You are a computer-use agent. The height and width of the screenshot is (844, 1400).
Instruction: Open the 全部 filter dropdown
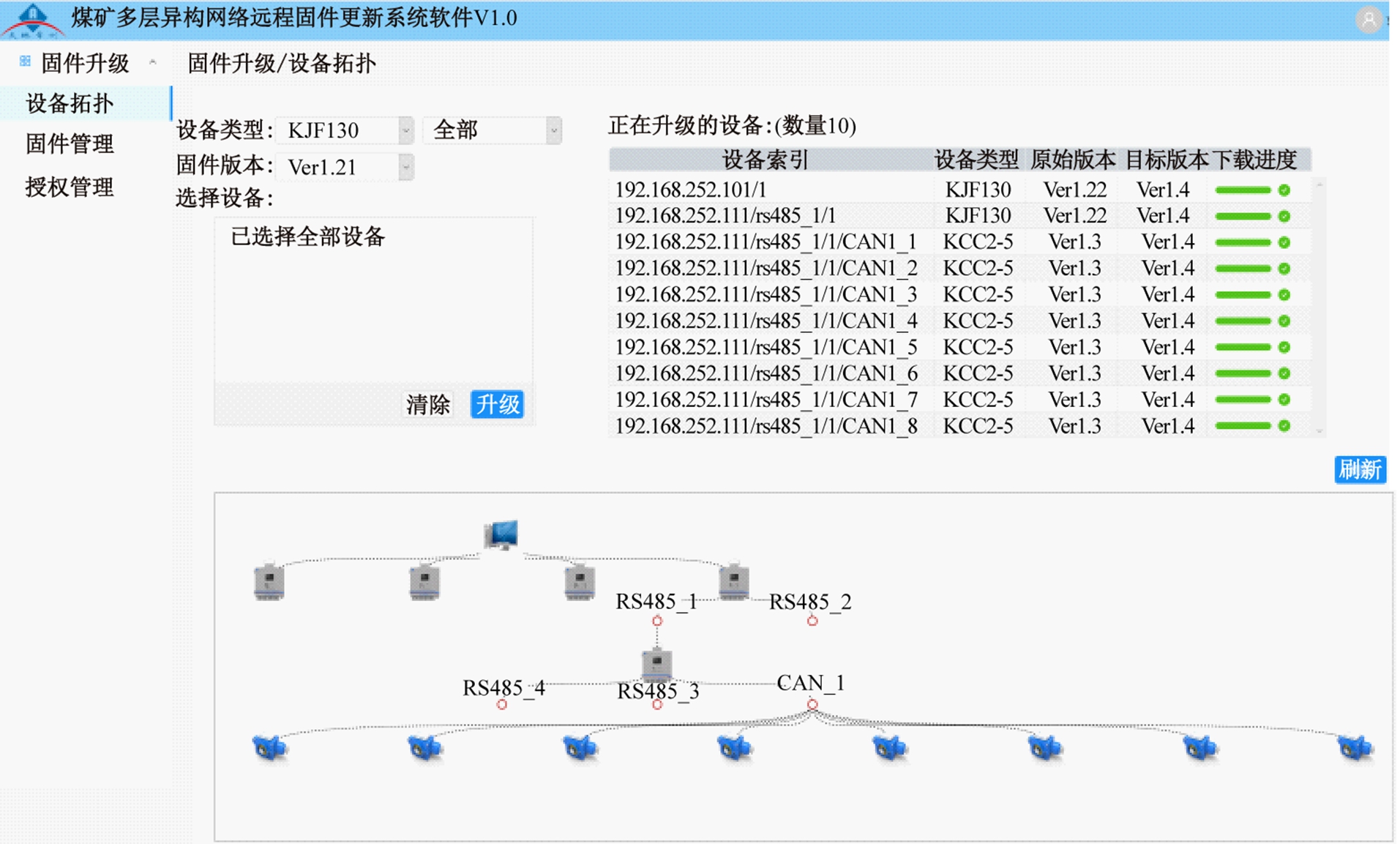(x=553, y=130)
